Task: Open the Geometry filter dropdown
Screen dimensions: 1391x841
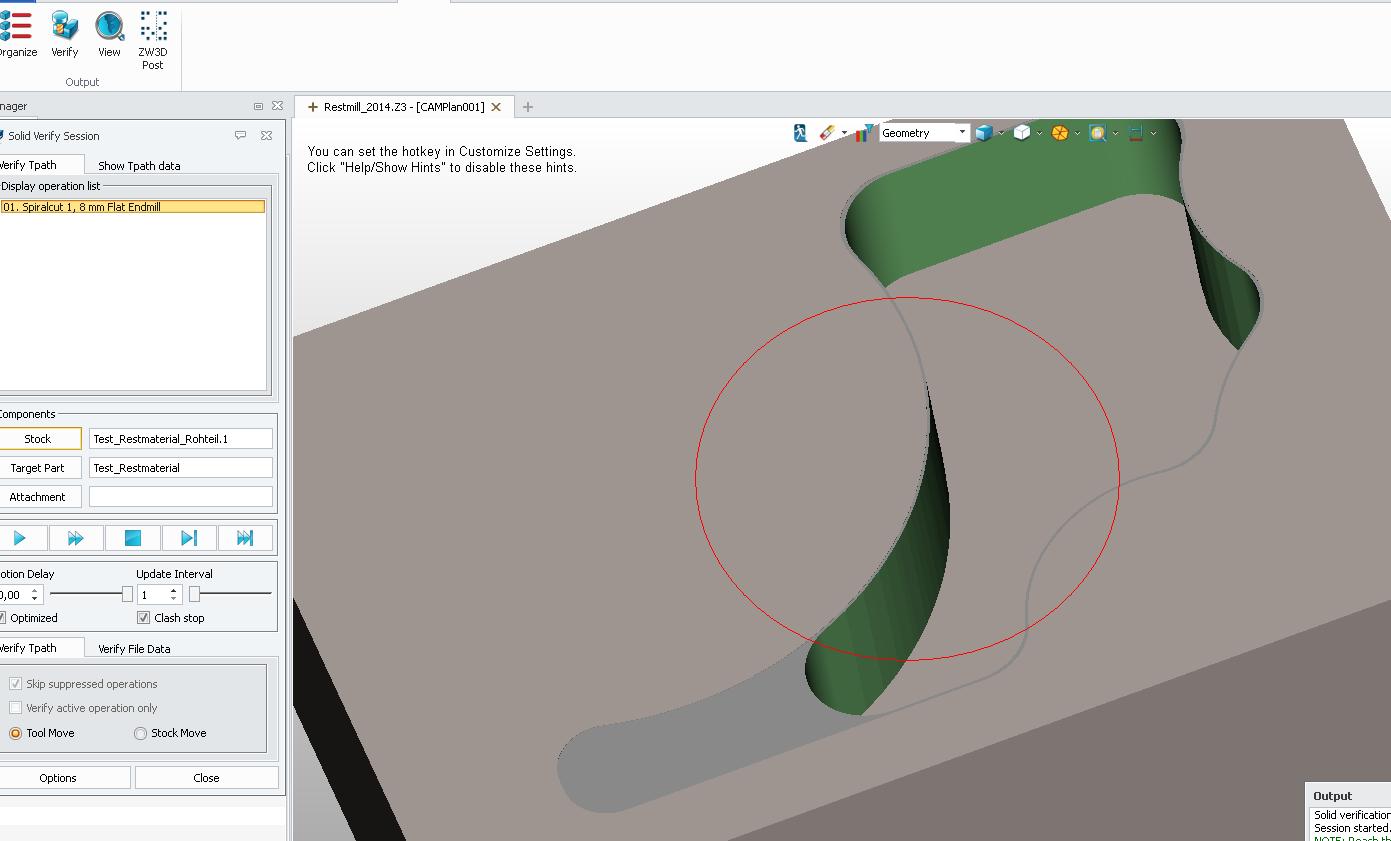Action: 924,133
